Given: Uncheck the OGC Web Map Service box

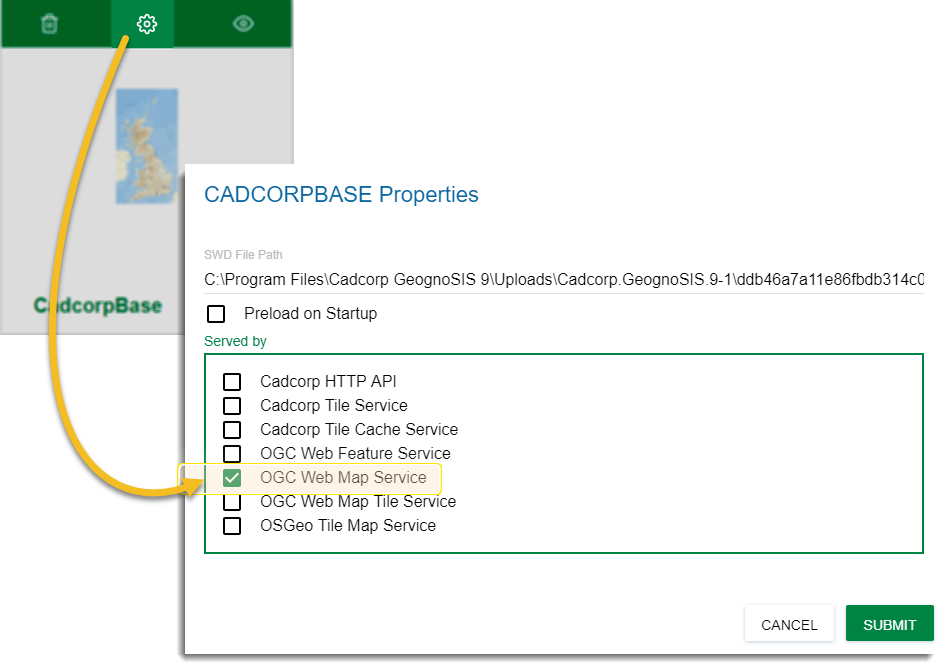Looking at the screenshot, I should (232, 477).
